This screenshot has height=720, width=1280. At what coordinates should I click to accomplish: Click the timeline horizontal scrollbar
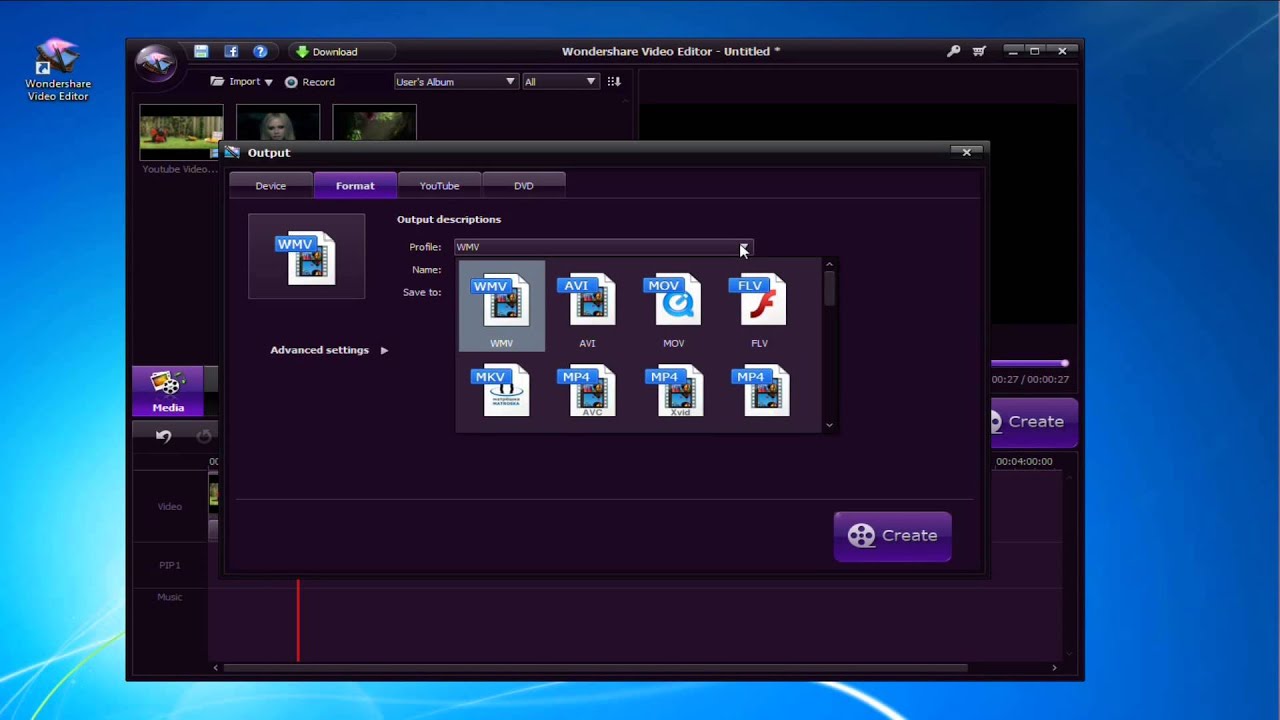[595, 668]
